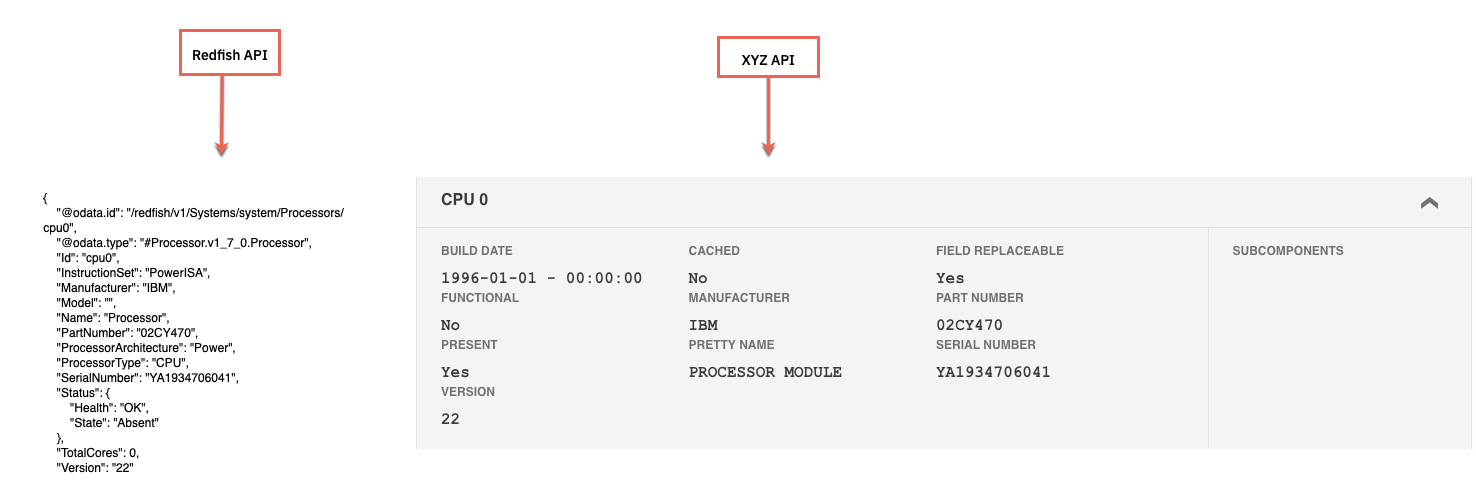Click the PRETTY NAME value PROCESSOR MODULE
This screenshot has height=492, width=1476.
pyautogui.click(x=765, y=372)
